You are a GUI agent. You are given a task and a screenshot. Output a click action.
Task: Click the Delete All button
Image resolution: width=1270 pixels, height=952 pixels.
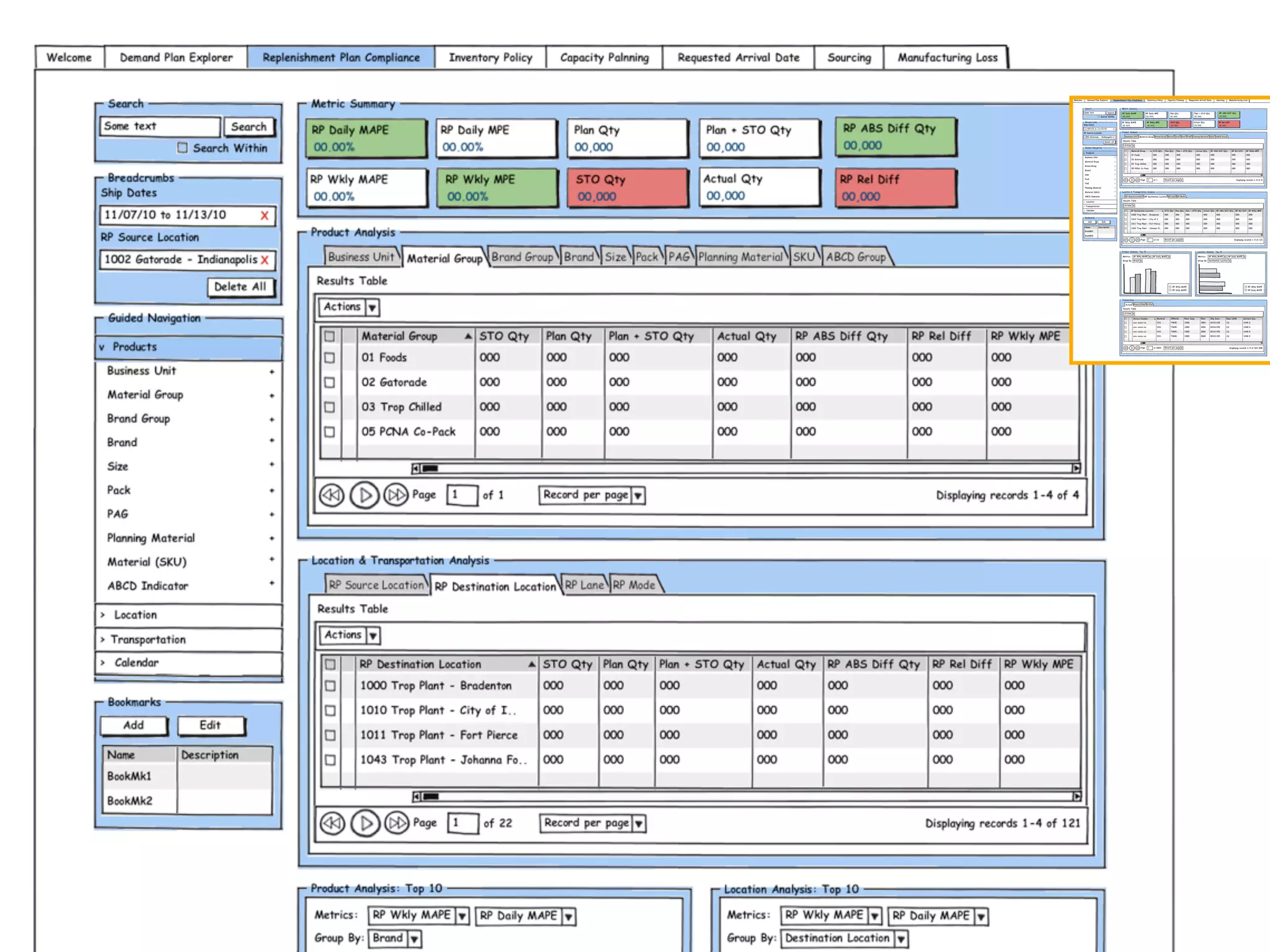(x=240, y=287)
